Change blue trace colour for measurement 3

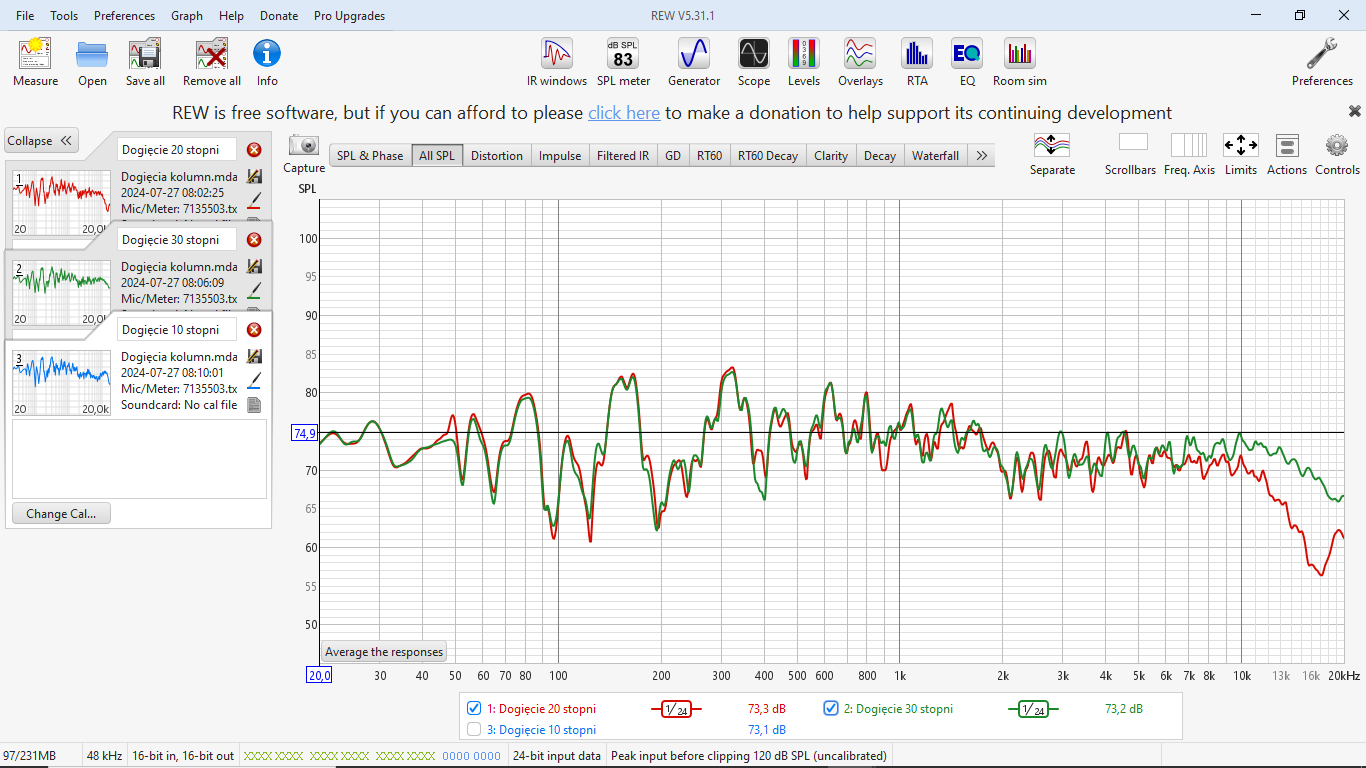click(254, 382)
